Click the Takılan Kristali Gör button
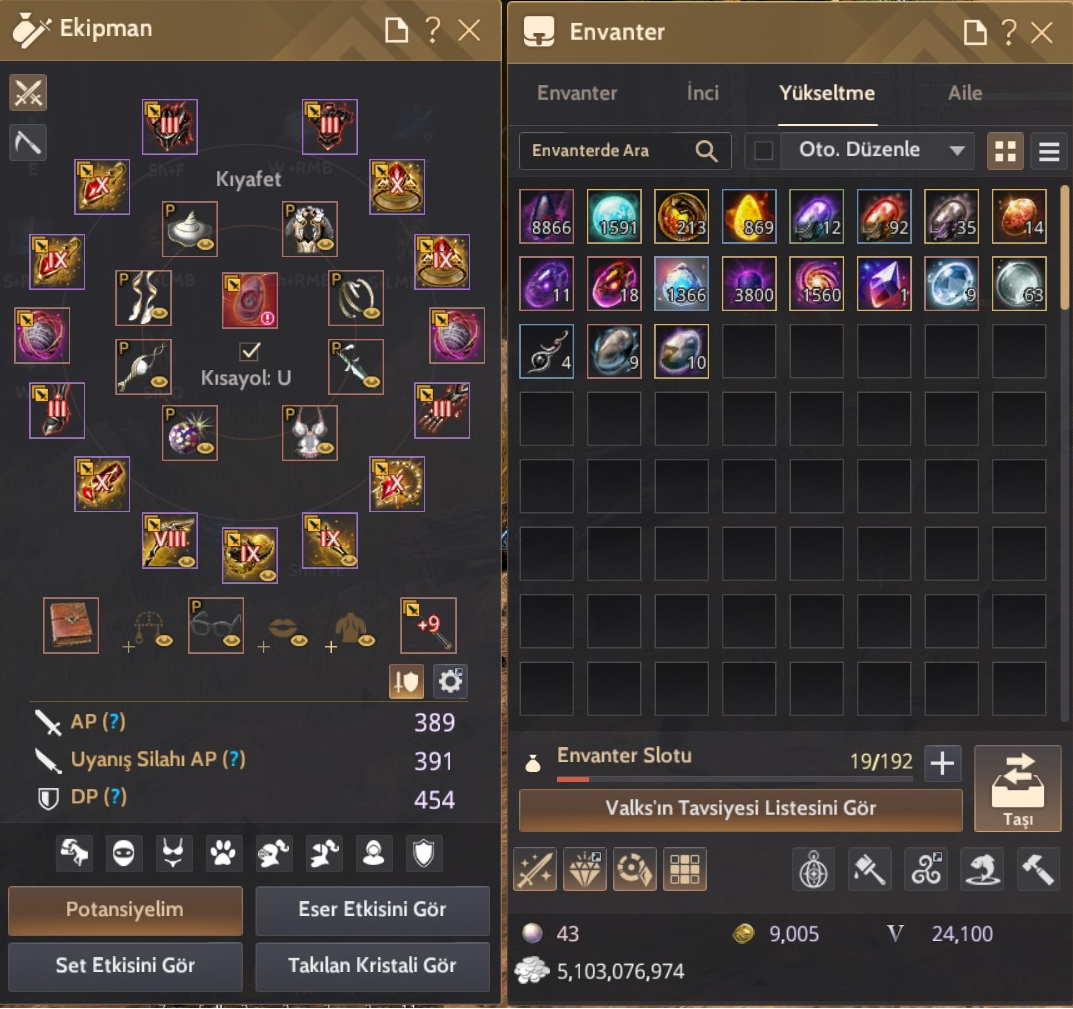 [372, 966]
